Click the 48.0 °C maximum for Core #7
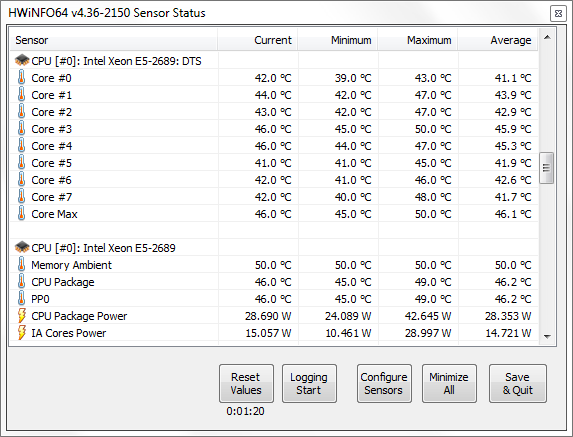Viewport: 573px width, 437px height. point(433,197)
